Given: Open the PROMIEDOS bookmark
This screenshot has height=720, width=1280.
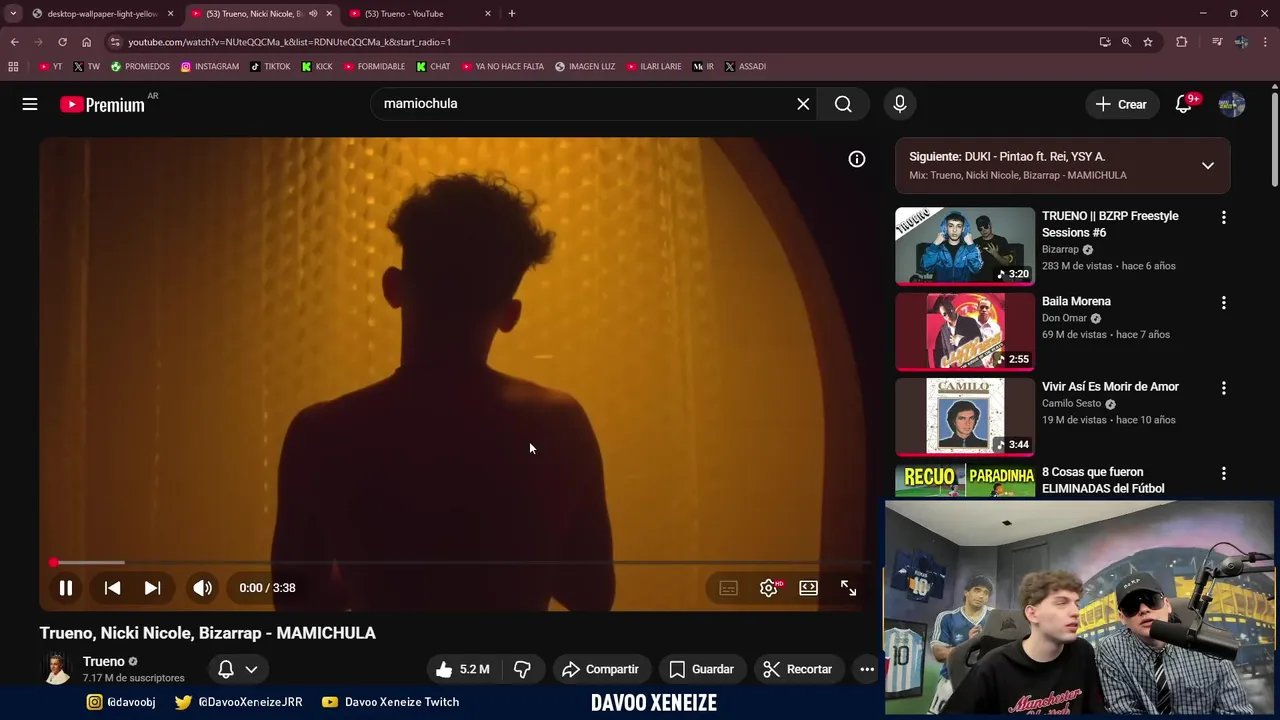Looking at the screenshot, I should pyautogui.click(x=140, y=67).
